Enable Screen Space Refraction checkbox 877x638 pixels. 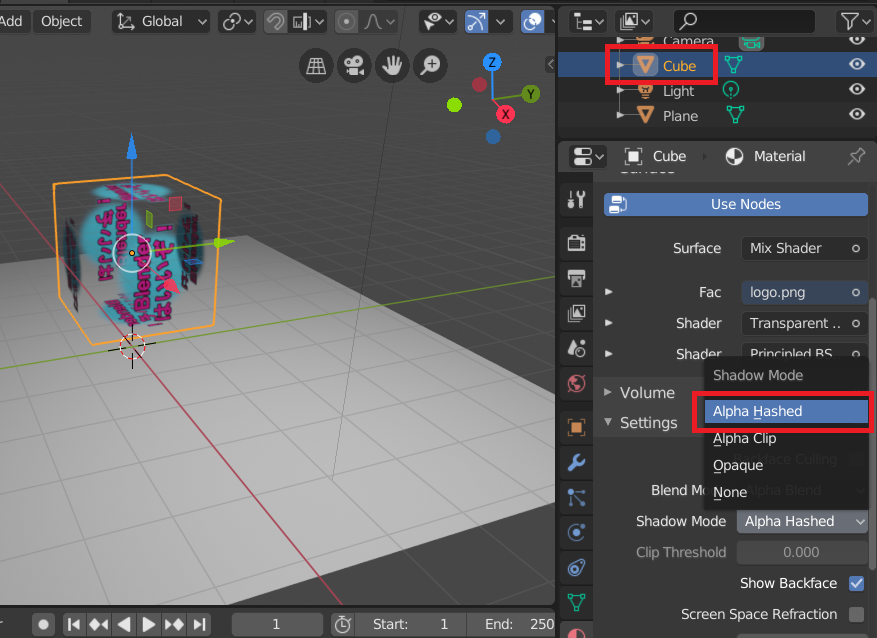click(x=856, y=614)
